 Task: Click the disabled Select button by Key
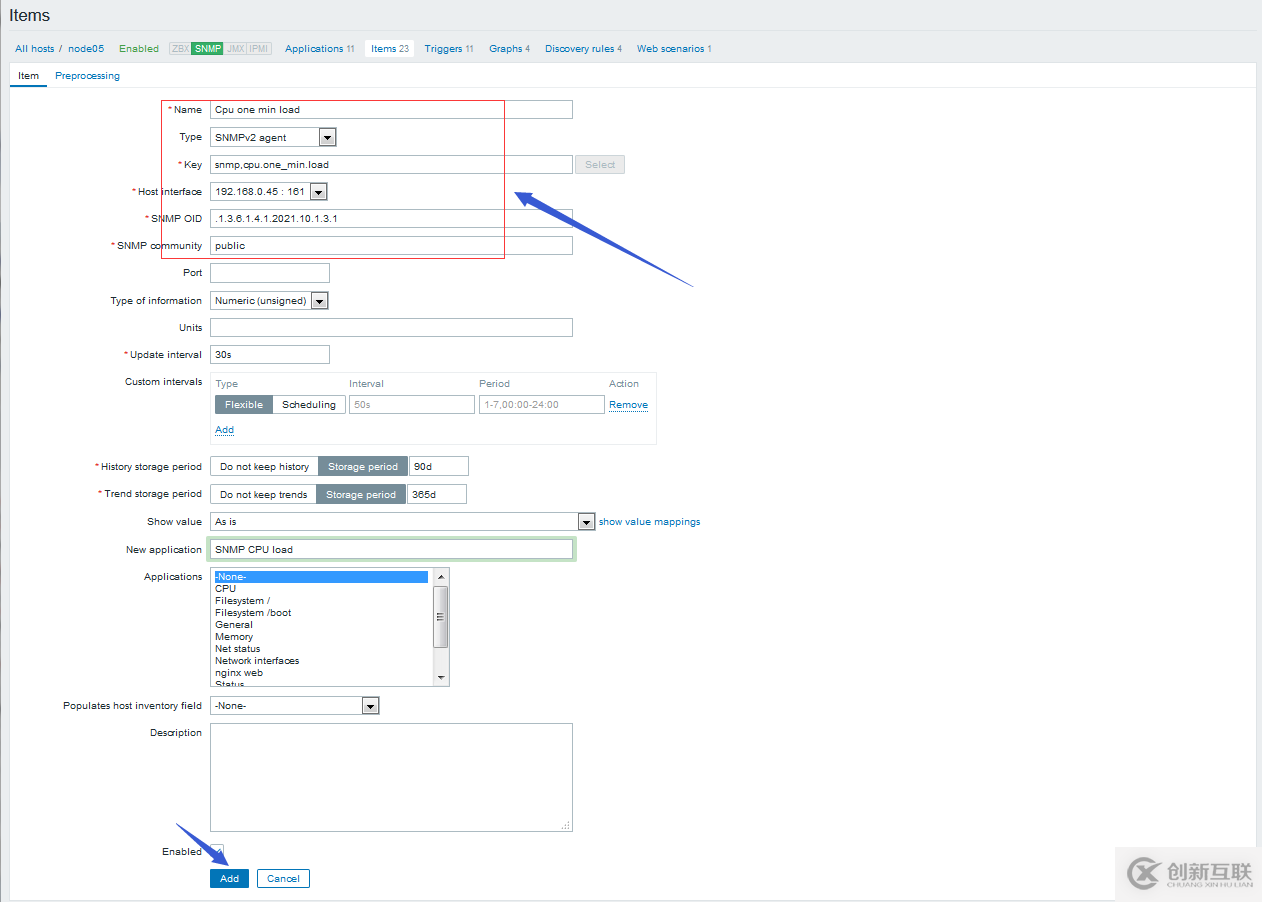pyautogui.click(x=600, y=164)
